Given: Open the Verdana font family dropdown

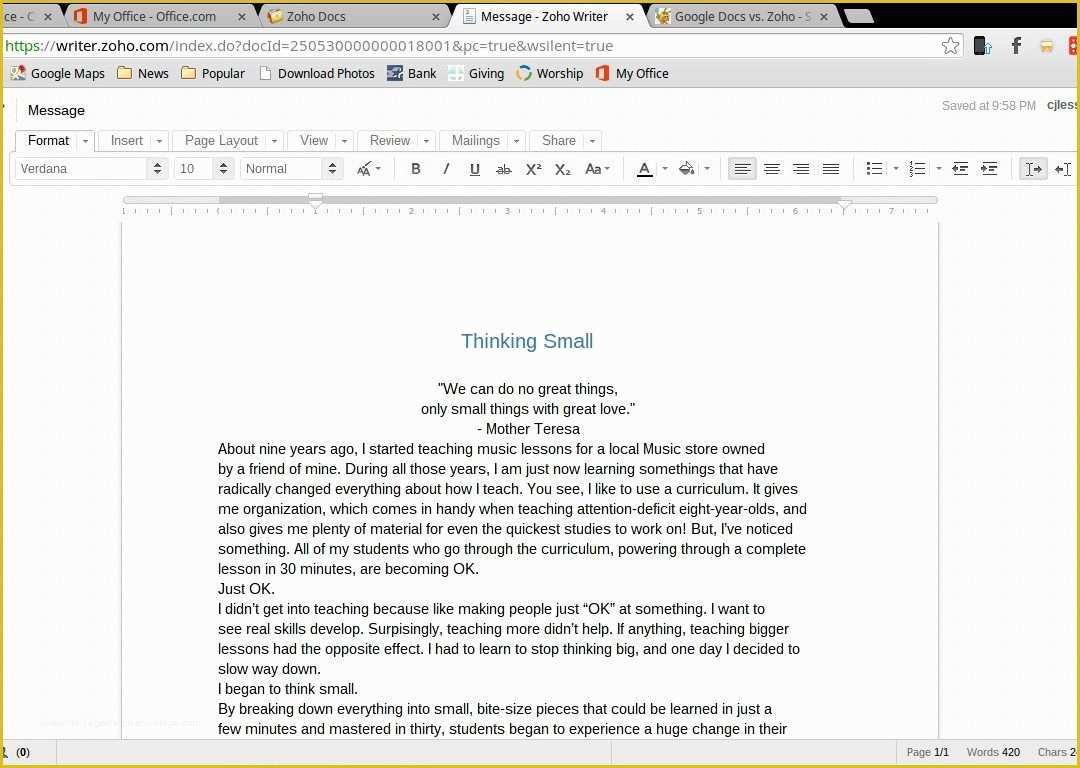Looking at the screenshot, I should tap(91, 169).
